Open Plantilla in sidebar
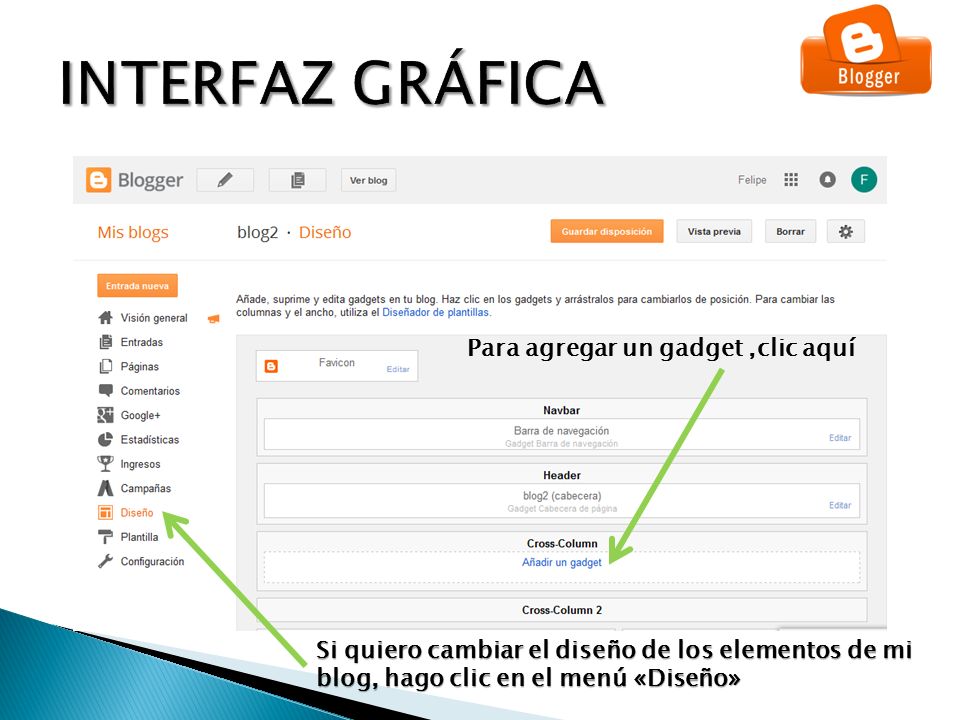This screenshot has height=720, width=960. (x=139, y=537)
